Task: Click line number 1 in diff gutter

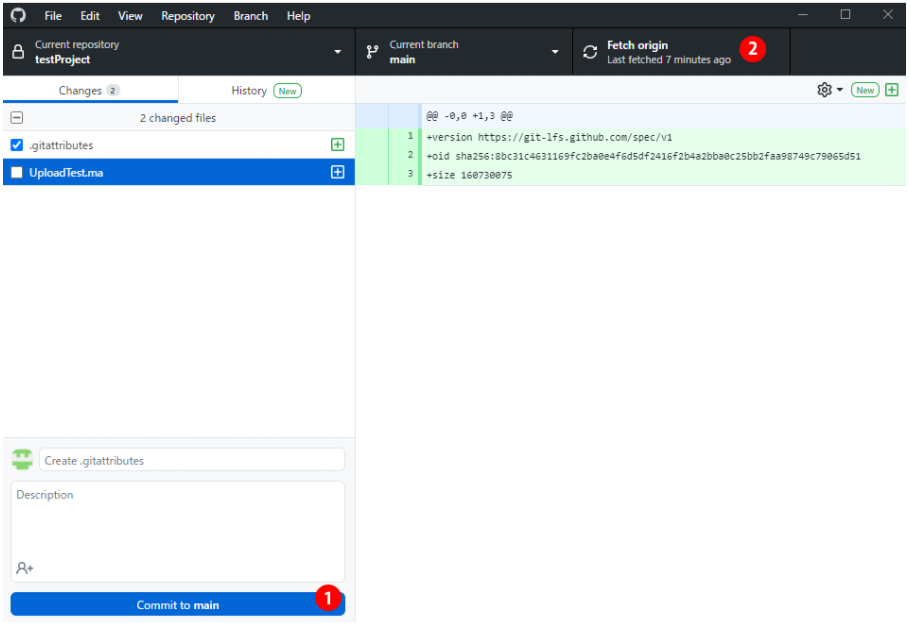Action: pyautogui.click(x=410, y=136)
